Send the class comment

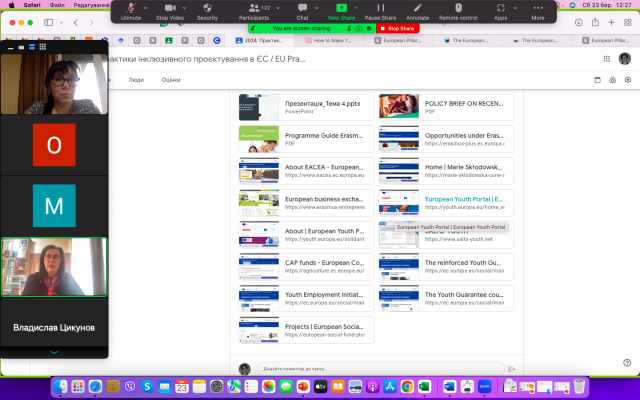tap(511, 369)
